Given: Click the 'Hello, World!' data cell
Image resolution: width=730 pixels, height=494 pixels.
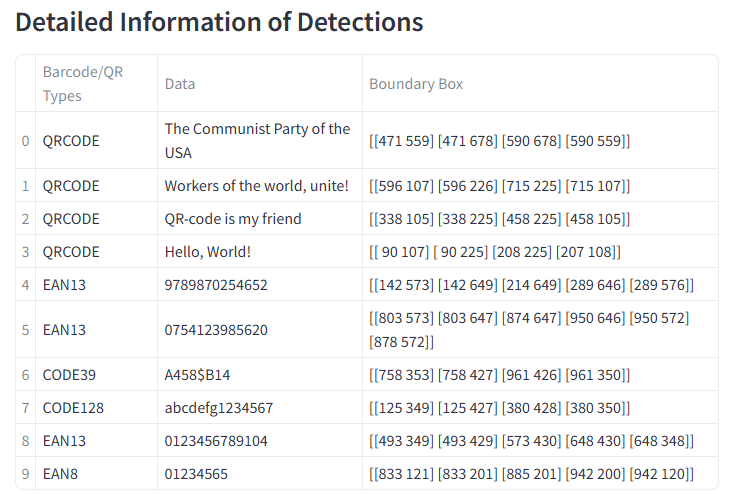Looking at the screenshot, I should [x=207, y=252].
